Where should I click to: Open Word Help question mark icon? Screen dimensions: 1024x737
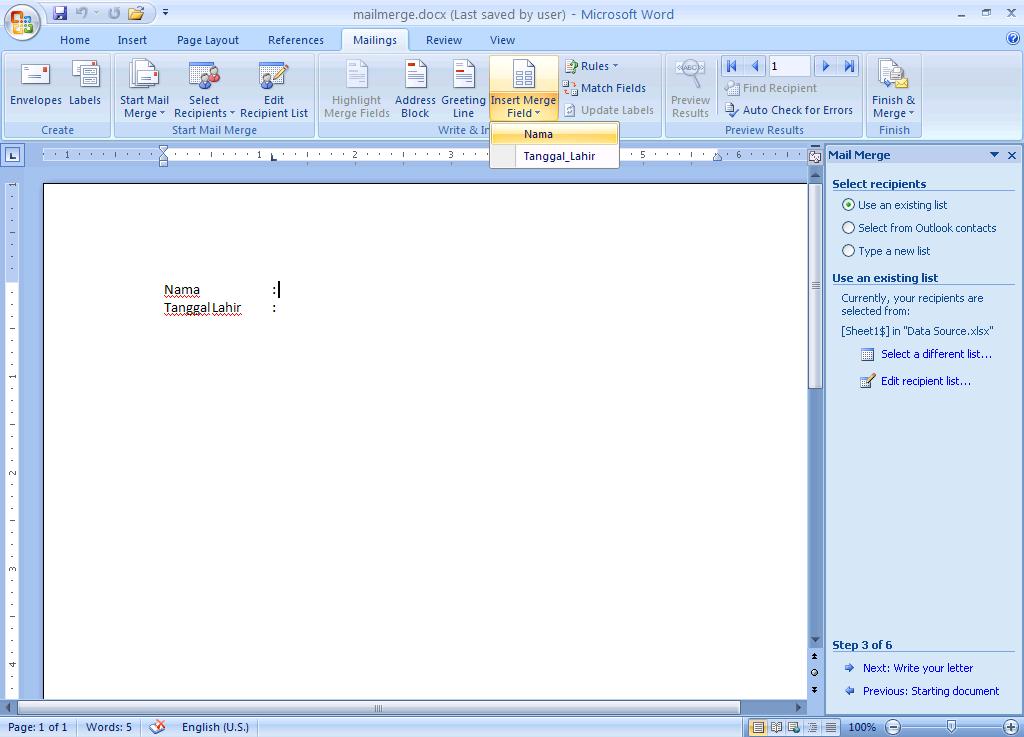(x=1012, y=39)
